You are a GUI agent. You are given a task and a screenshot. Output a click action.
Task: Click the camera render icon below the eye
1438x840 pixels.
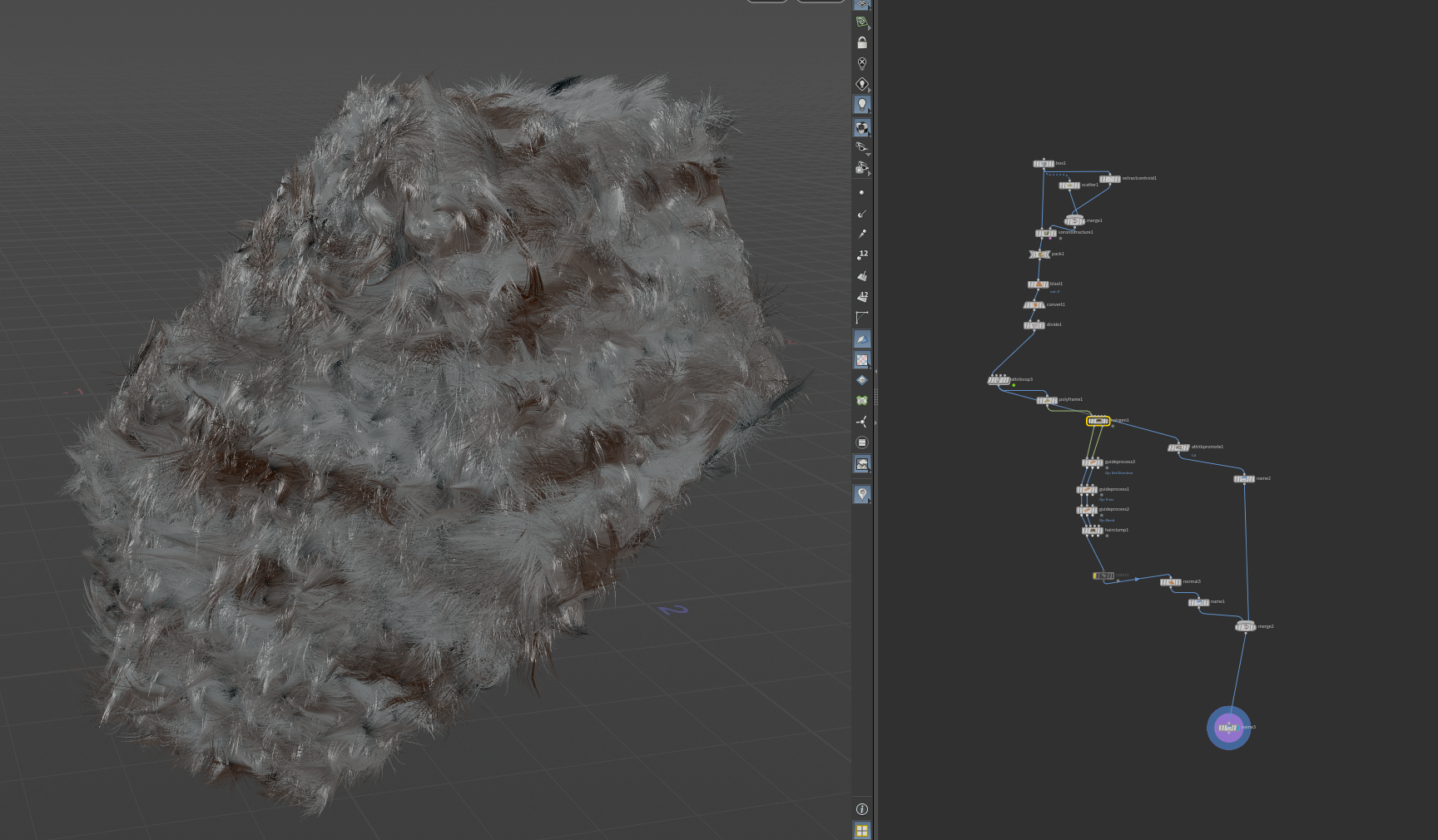point(862,168)
